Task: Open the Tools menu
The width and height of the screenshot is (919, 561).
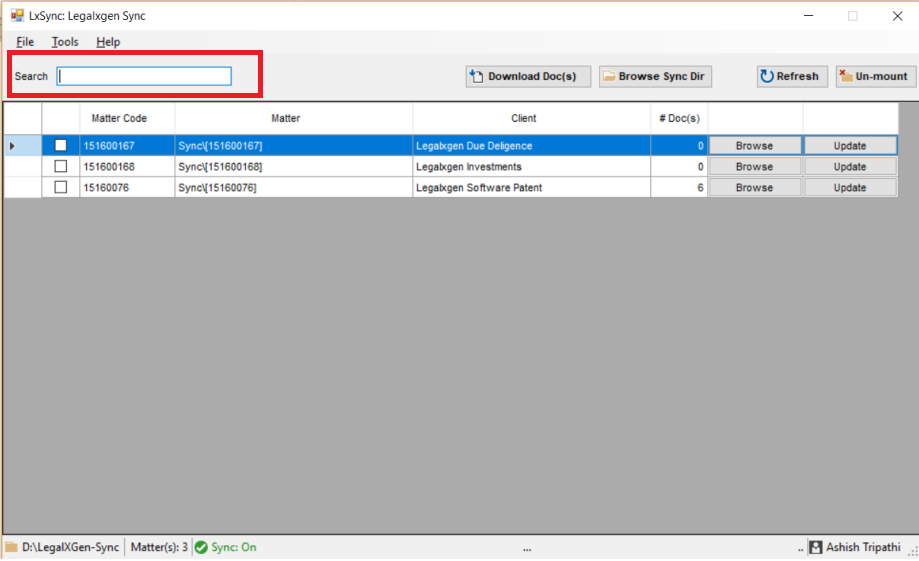Action: pos(65,42)
